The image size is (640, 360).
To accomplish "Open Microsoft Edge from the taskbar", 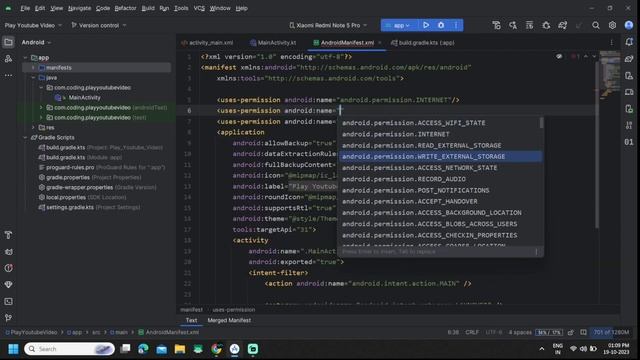I will point(143,349).
